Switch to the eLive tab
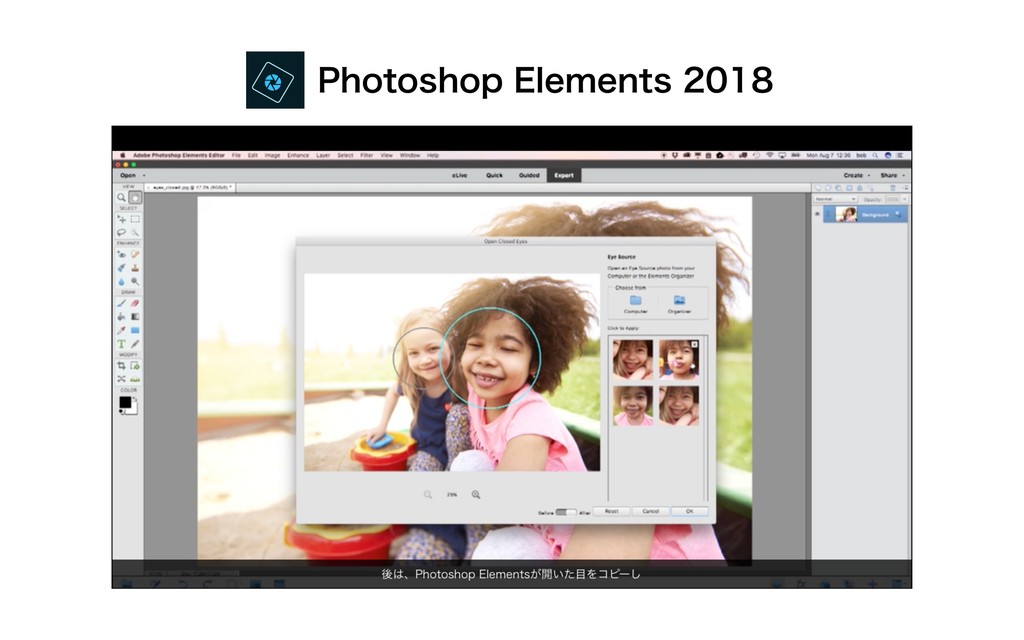The height and width of the screenshot is (640, 1024). tap(460, 176)
